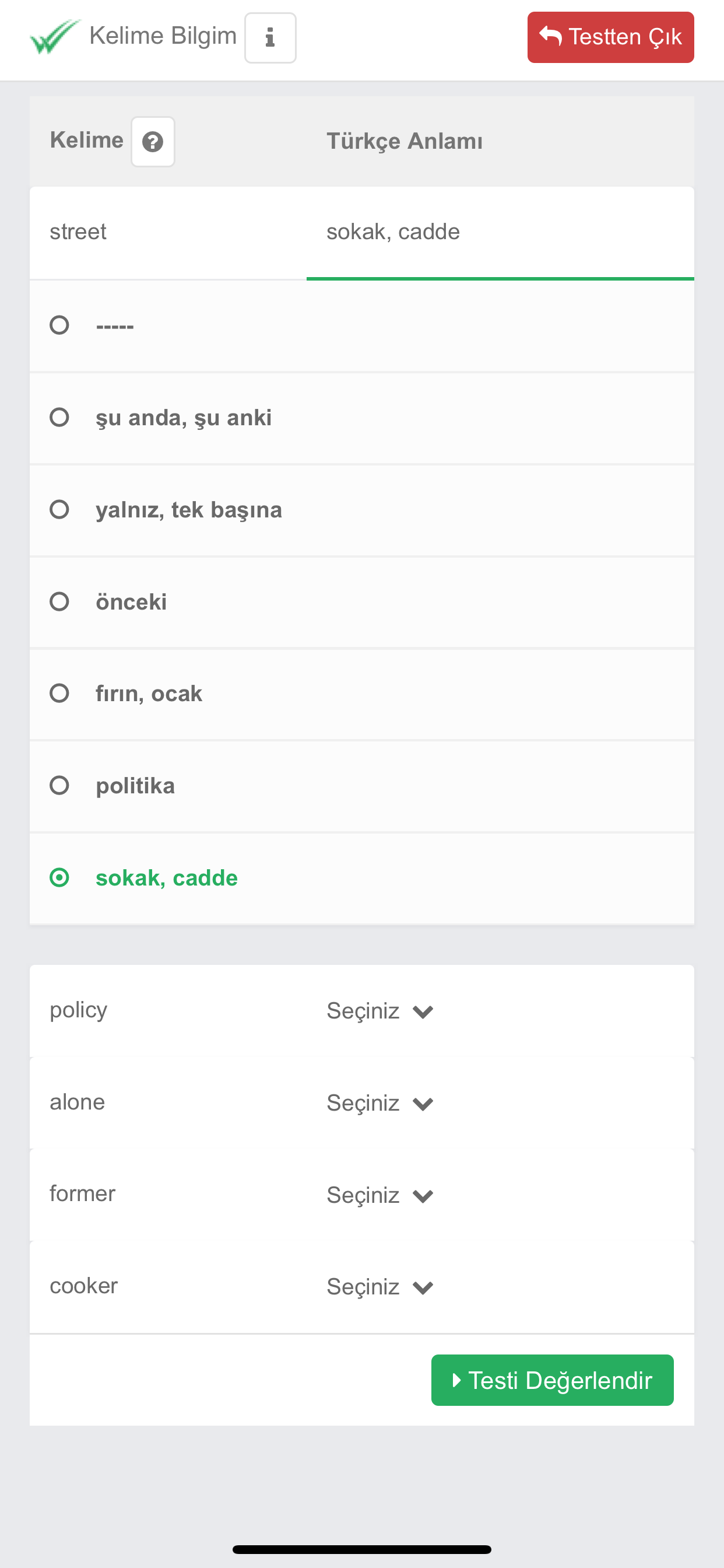Select the 'yalnız, tek başına' radio option
The width and height of the screenshot is (724, 1568).
point(59,509)
